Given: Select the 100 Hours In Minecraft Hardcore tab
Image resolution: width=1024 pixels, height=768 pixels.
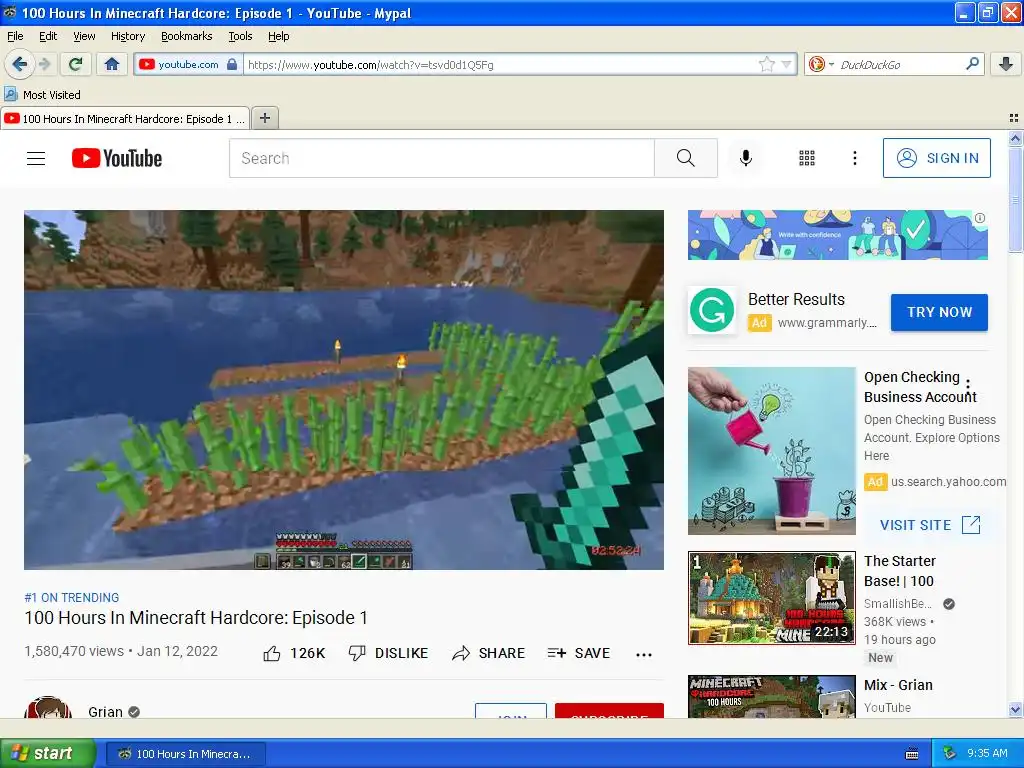Looking at the screenshot, I should click(125, 119).
